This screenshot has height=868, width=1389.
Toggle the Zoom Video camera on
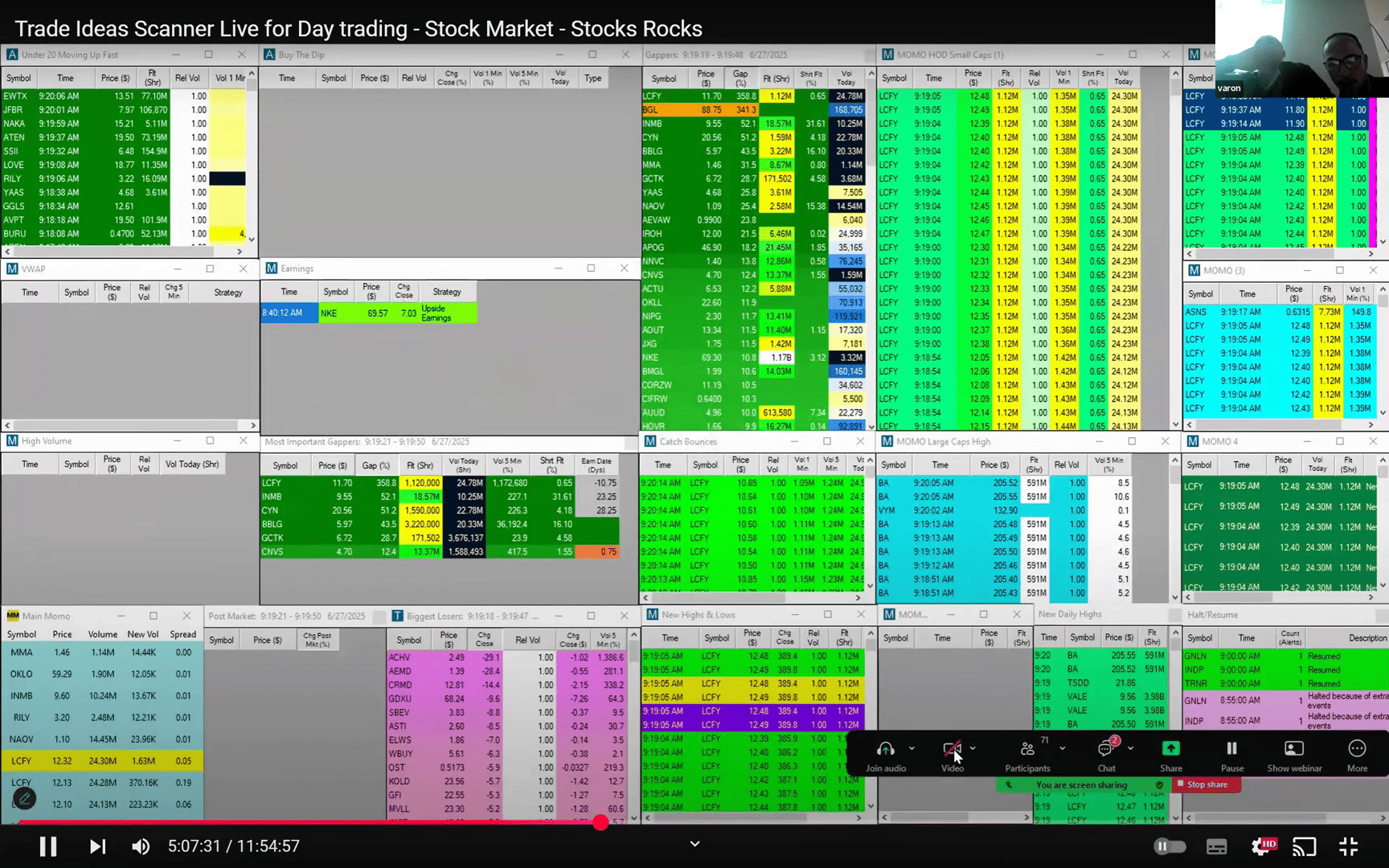pyautogui.click(x=952, y=749)
